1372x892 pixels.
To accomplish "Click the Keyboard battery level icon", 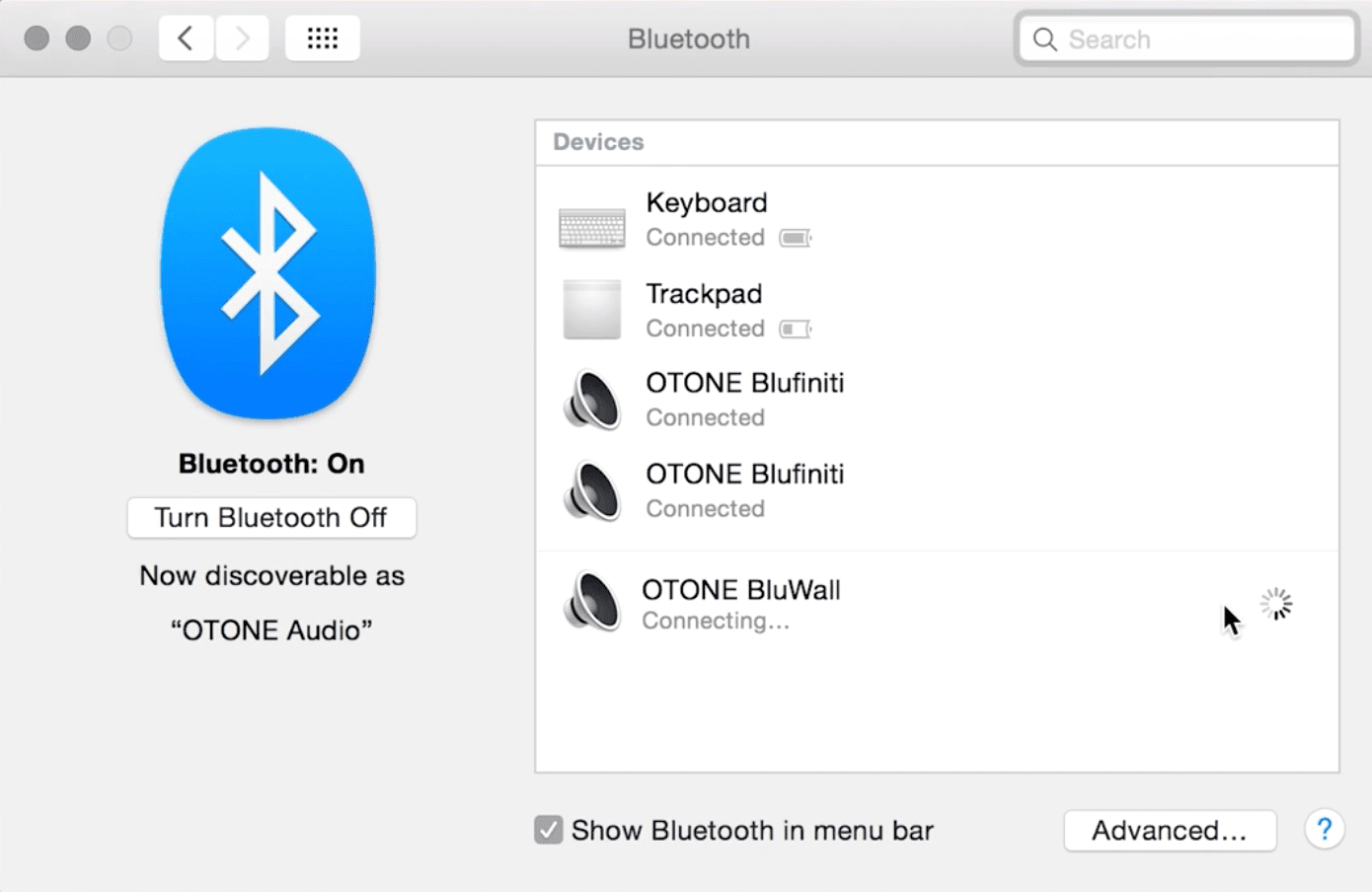I will tap(796, 238).
